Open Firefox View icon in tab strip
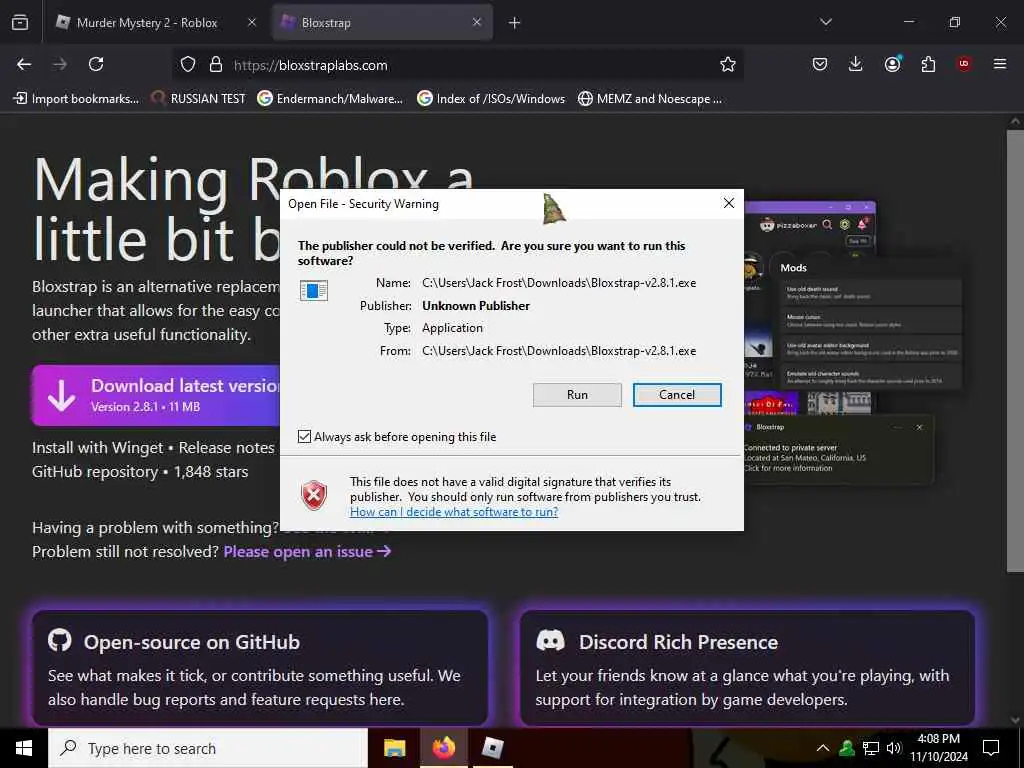The width and height of the screenshot is (1024, 768). tap(20, 22)
